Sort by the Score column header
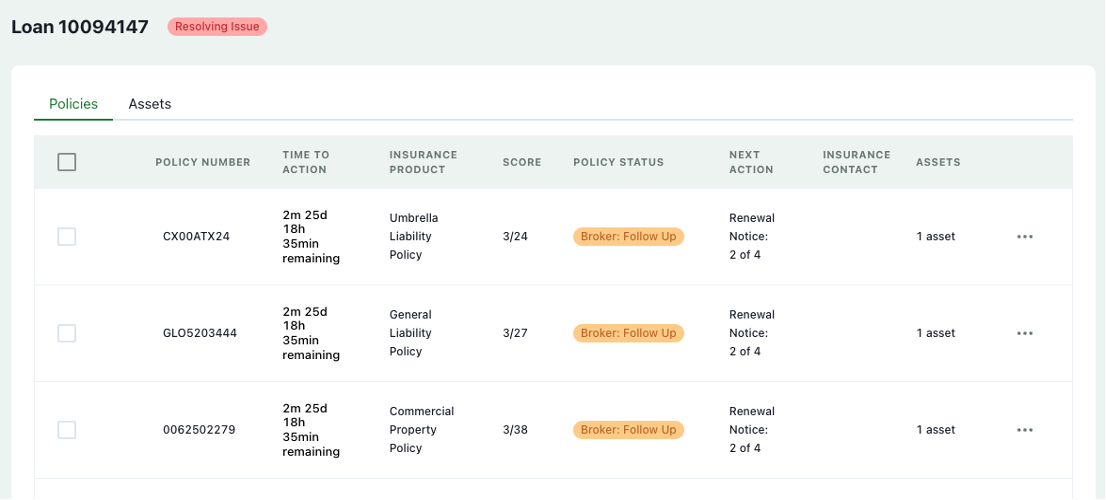This screenshot has height=500, width=1106. (x=522, y=162)
